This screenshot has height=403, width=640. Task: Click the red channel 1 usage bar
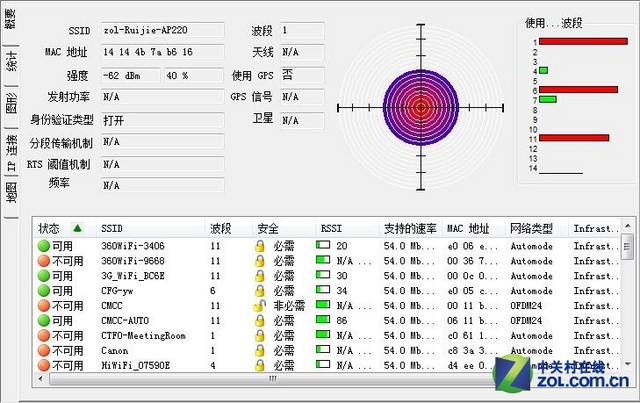(583, 41)
